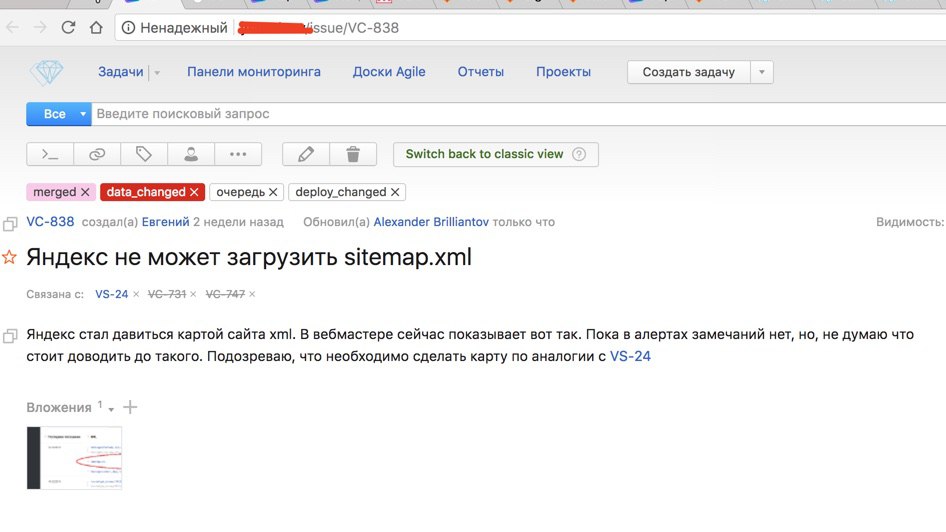Remove the data_changed tag
The image size is (946, 532).
click(194, 192)
